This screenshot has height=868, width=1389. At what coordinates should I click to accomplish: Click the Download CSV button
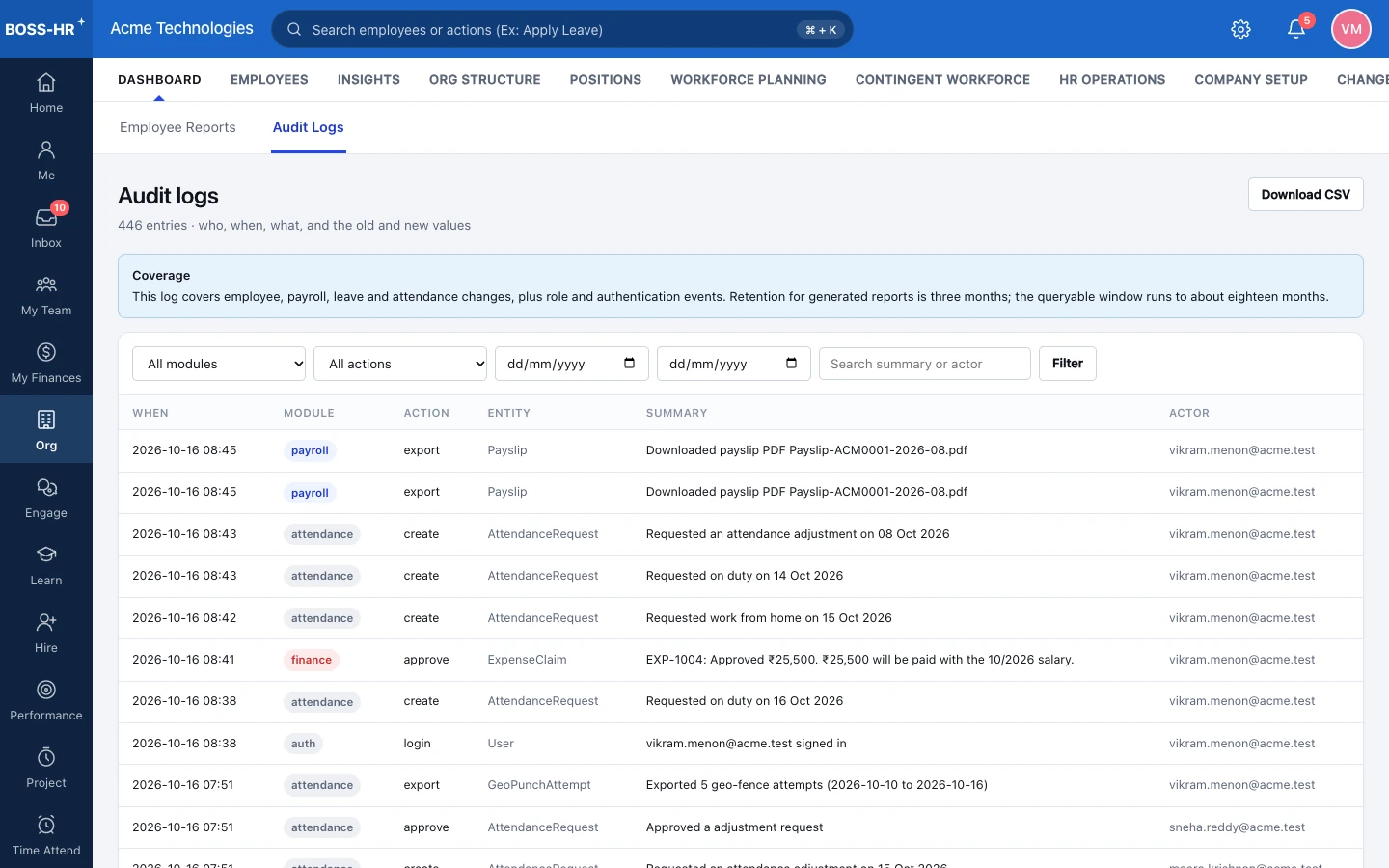click(1306, 194)
